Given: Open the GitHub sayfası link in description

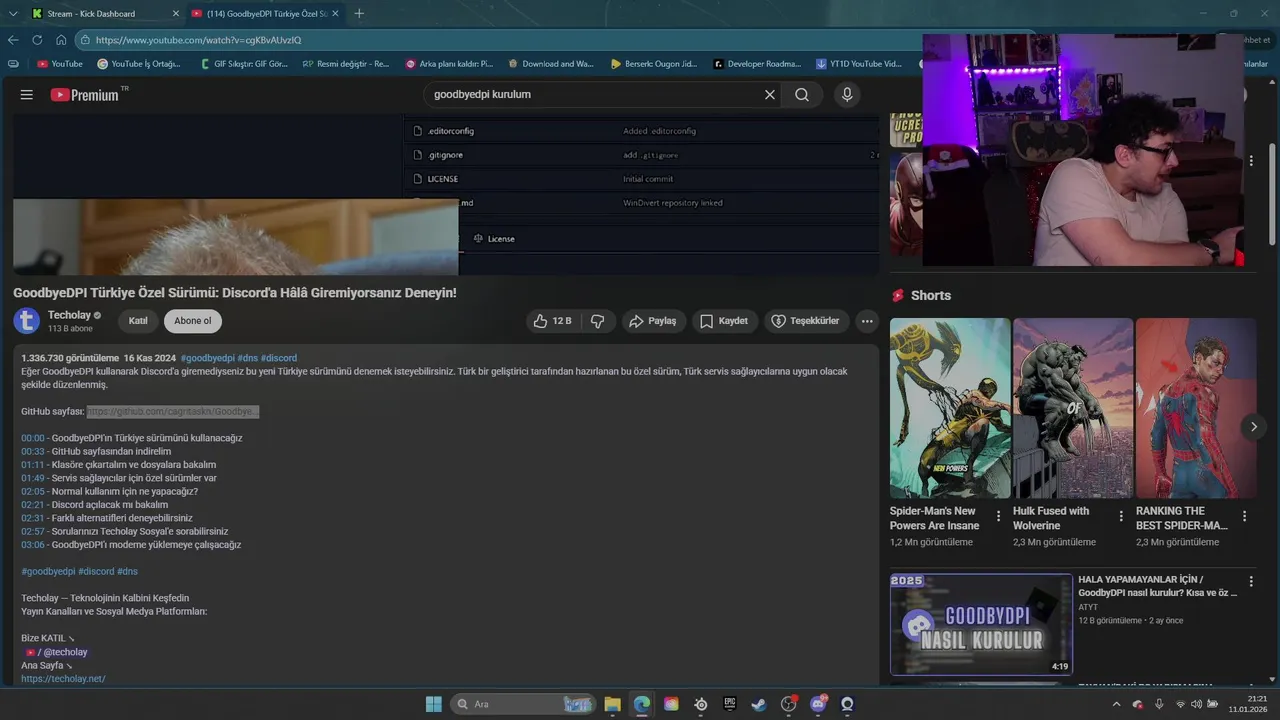Looking at the screenshot, I should (173, 412).
